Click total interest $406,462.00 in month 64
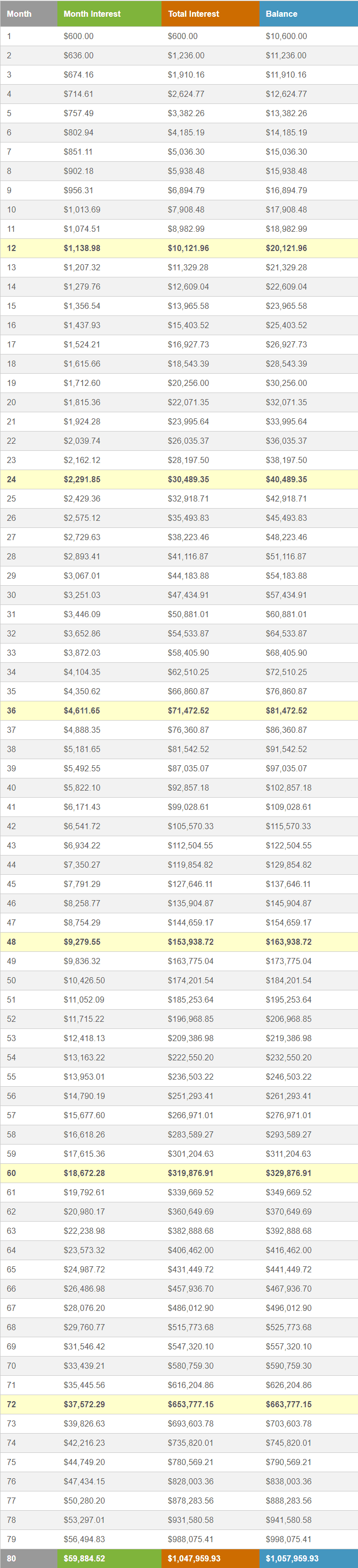 pyautogui.click(x=191, y=1250)
